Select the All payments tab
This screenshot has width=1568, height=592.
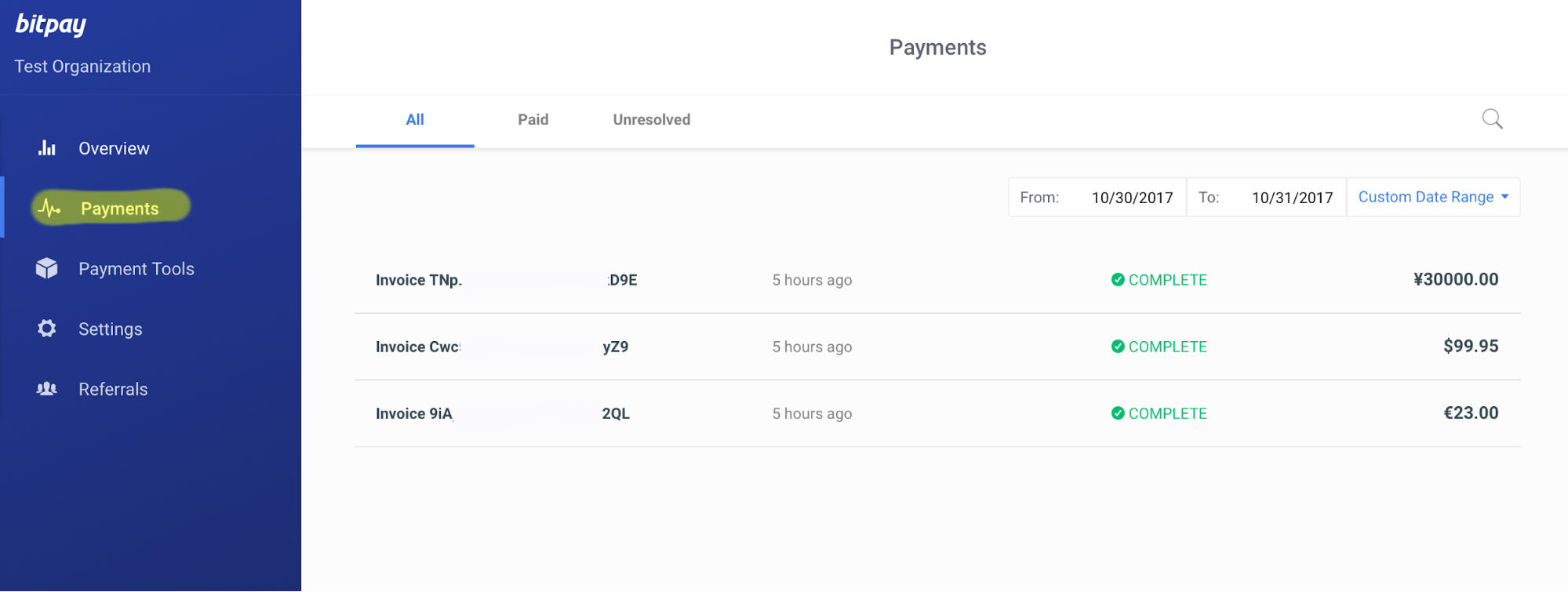coord(415,120)
